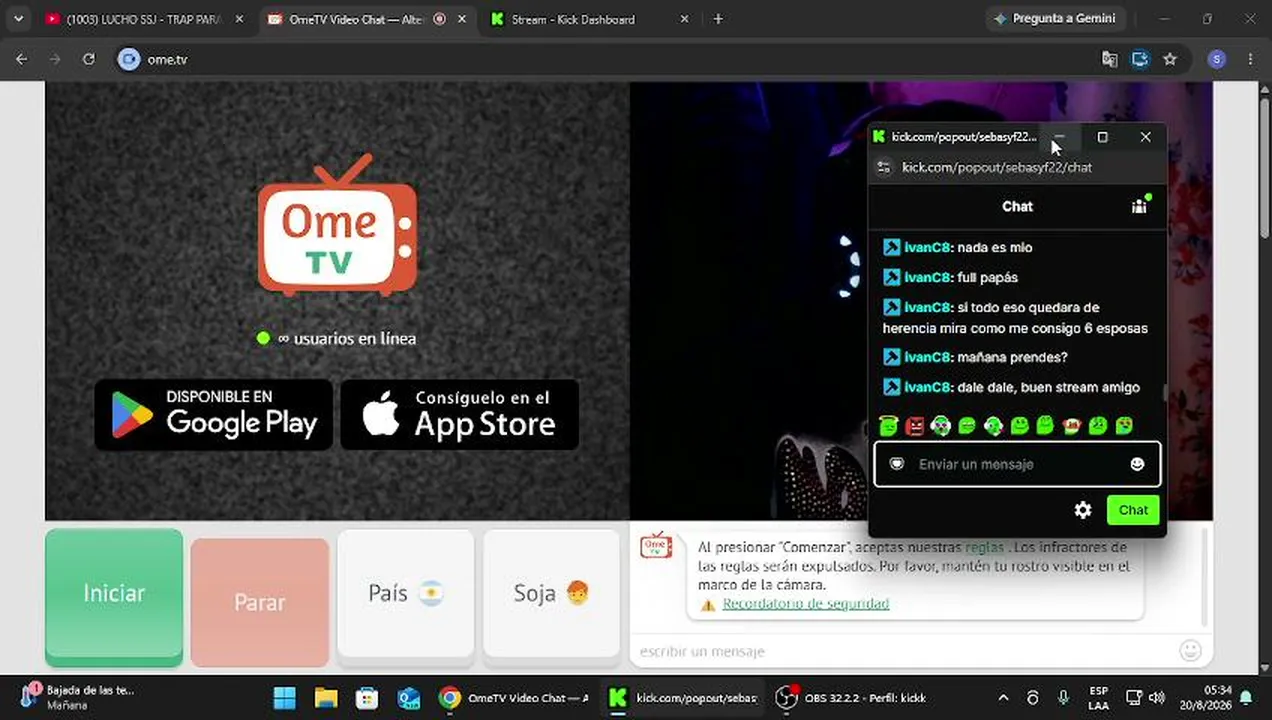Screen dimensions: 1272x720
Task: Click the Pregunta a Gemini button
Action: pyautogui.click(x=1055, y=18)
